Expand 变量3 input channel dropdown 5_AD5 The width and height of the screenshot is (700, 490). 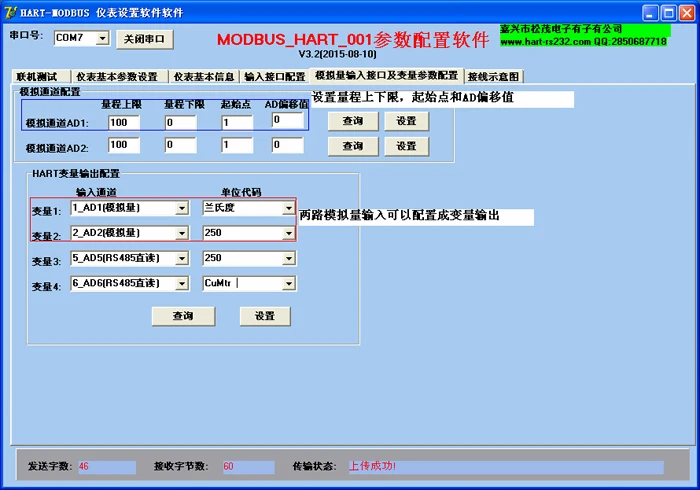(x=182, y=258)
